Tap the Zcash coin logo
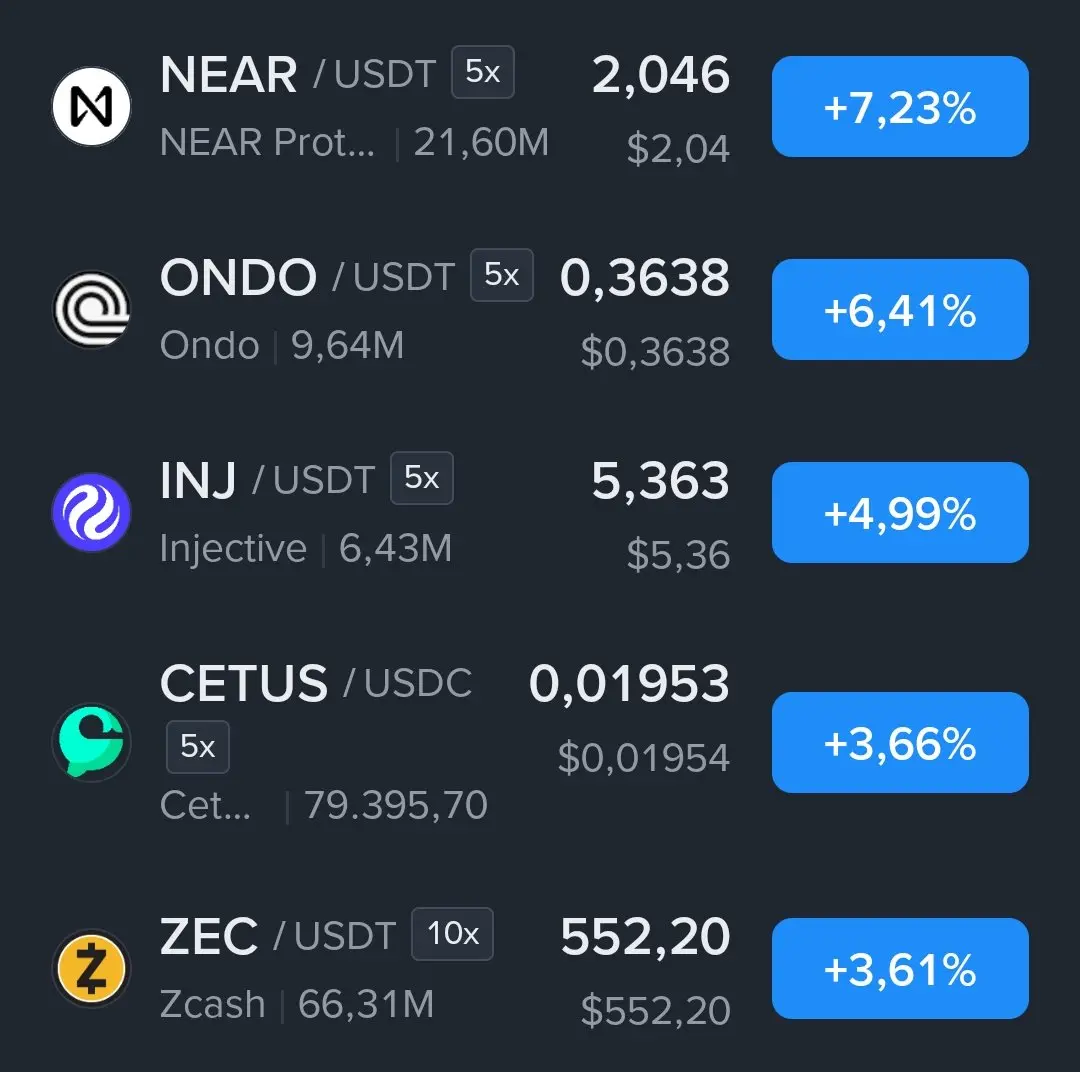The image size is (1080, 1072). [x=92, y=968]
